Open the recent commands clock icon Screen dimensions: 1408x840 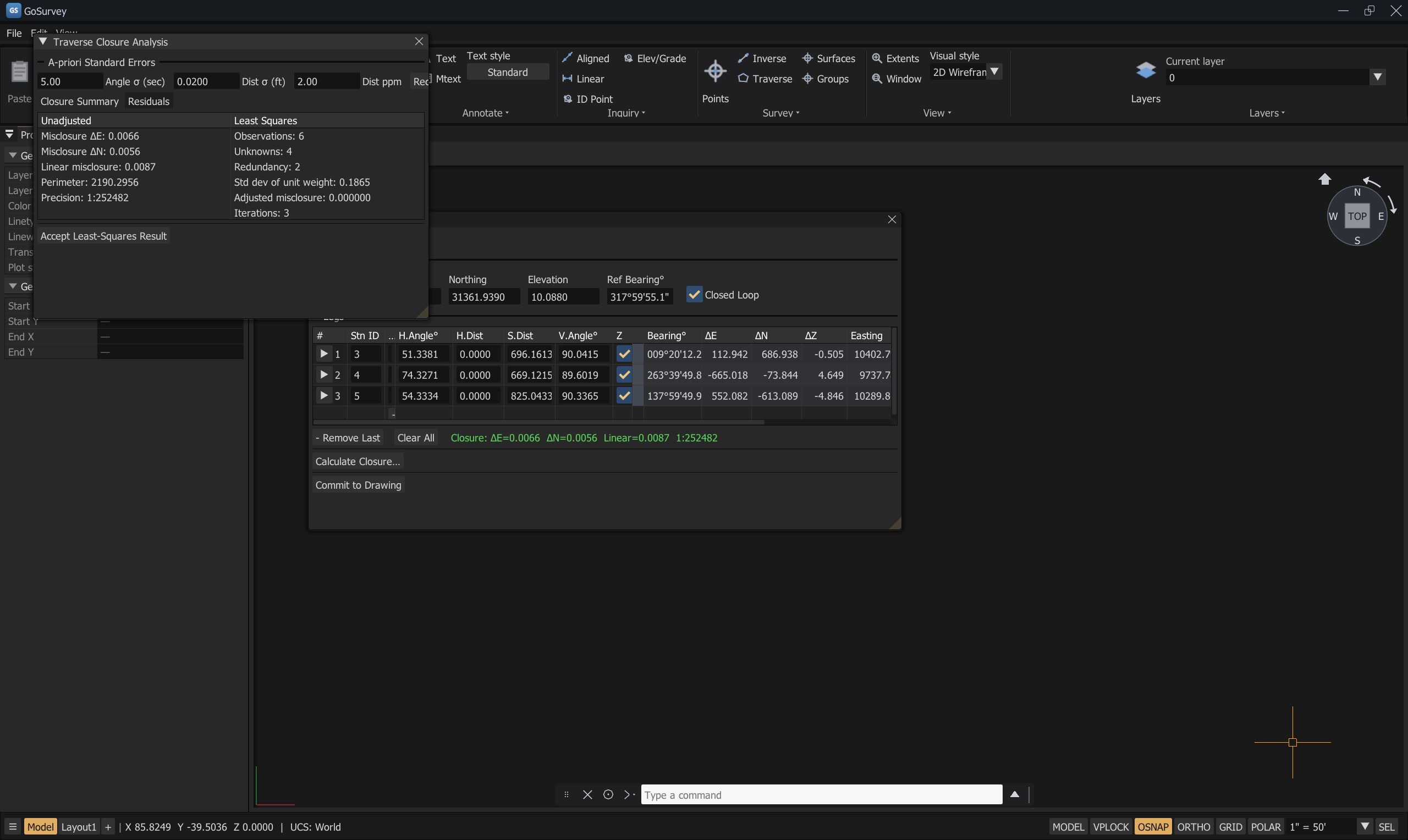(x=608, y=795)
